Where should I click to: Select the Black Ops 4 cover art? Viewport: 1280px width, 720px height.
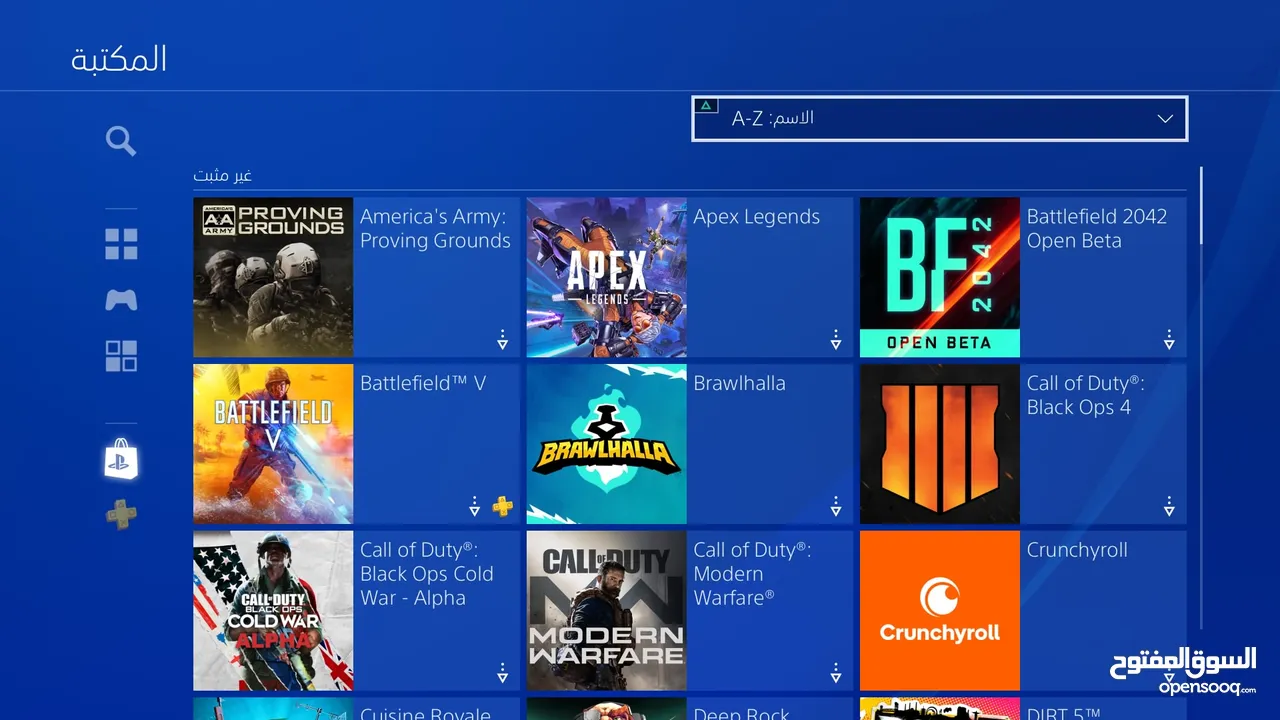pos(940,444)
